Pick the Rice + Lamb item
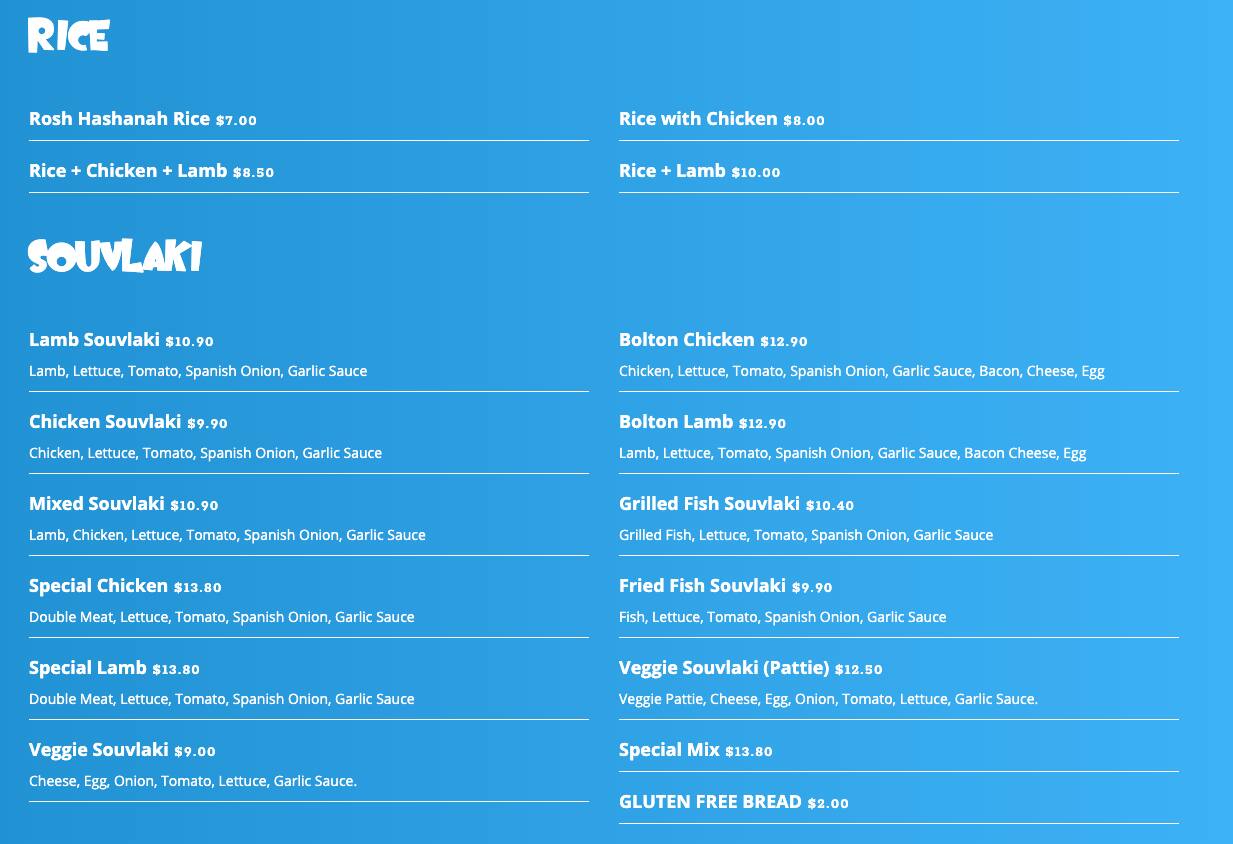Screen dimensions: 1233x844 pos(672,171)
